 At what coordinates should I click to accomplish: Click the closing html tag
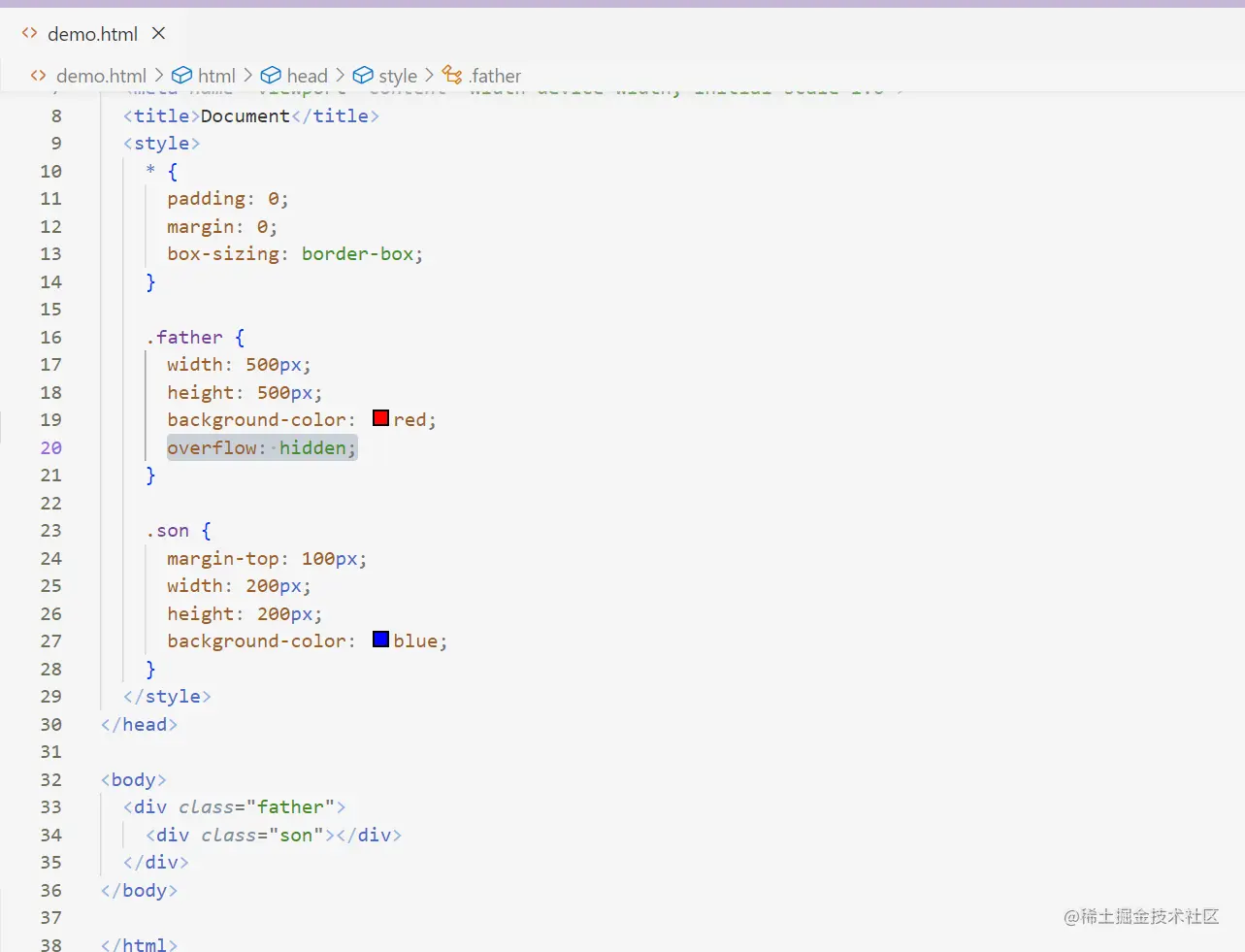[x=139, y=944]
